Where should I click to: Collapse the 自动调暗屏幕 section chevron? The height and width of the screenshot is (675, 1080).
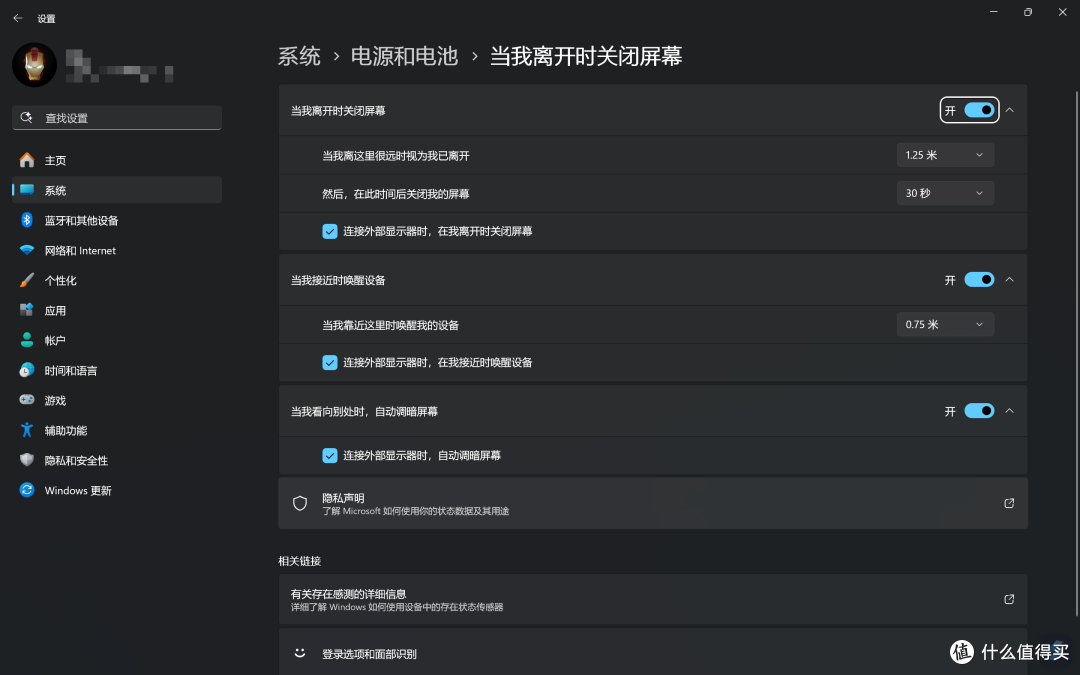point(1009,411)
